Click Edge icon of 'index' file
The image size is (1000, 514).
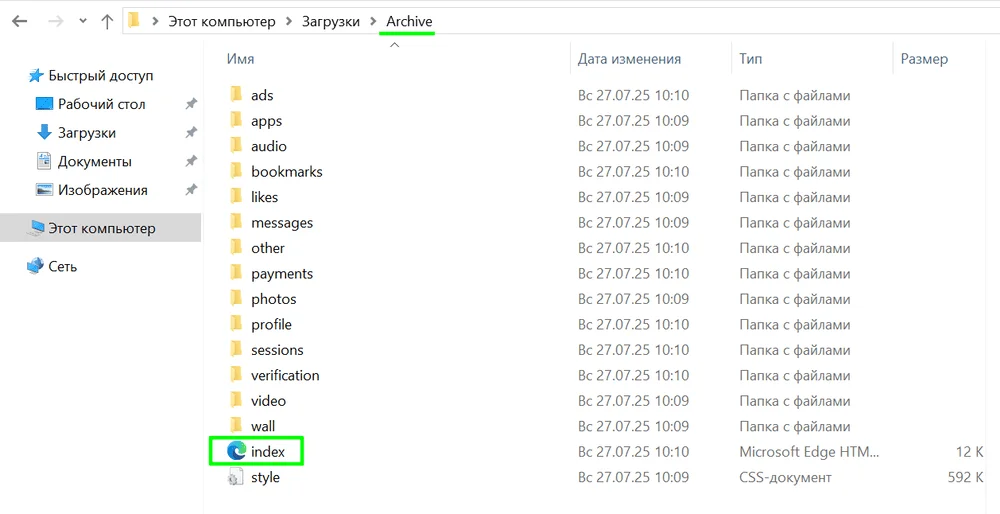point(237,452)
